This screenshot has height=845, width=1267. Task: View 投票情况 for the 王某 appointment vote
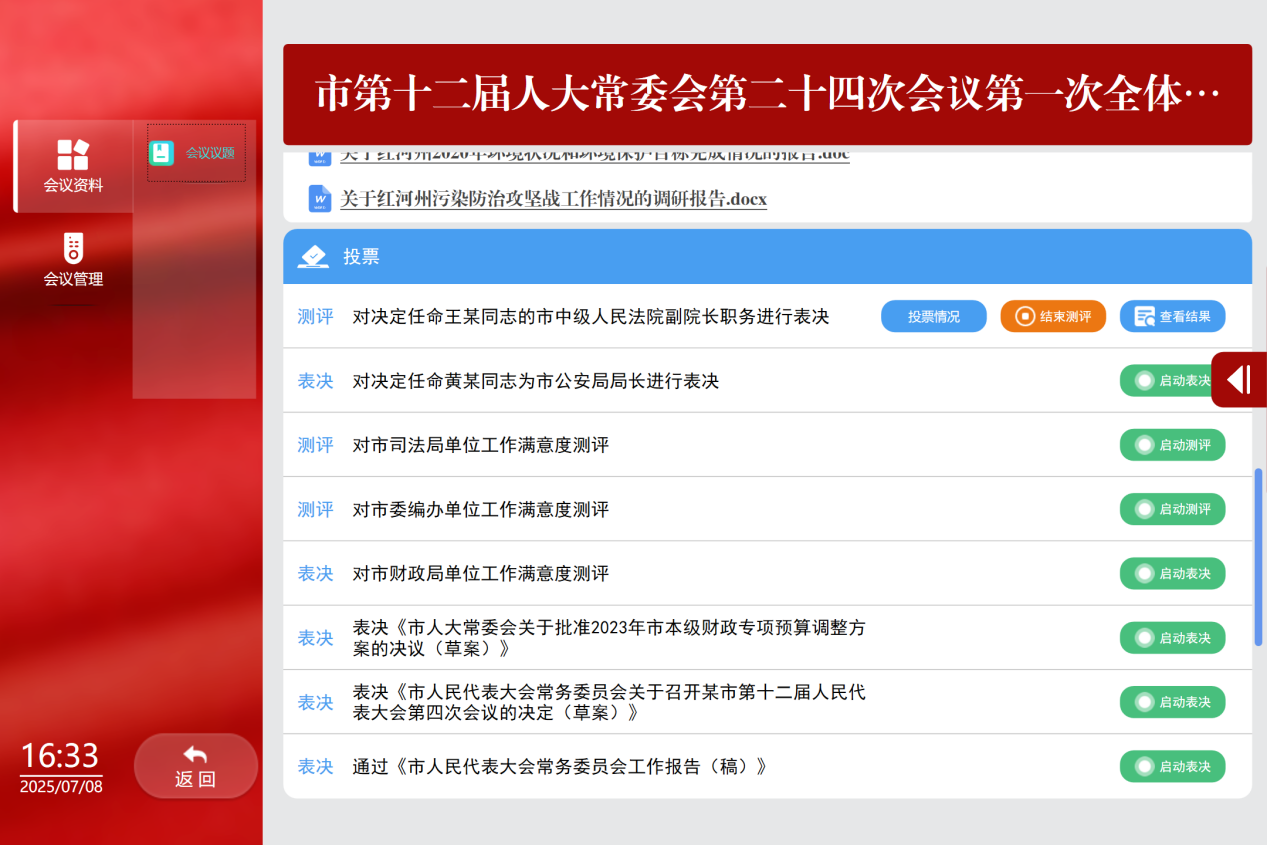click(934, 317)
